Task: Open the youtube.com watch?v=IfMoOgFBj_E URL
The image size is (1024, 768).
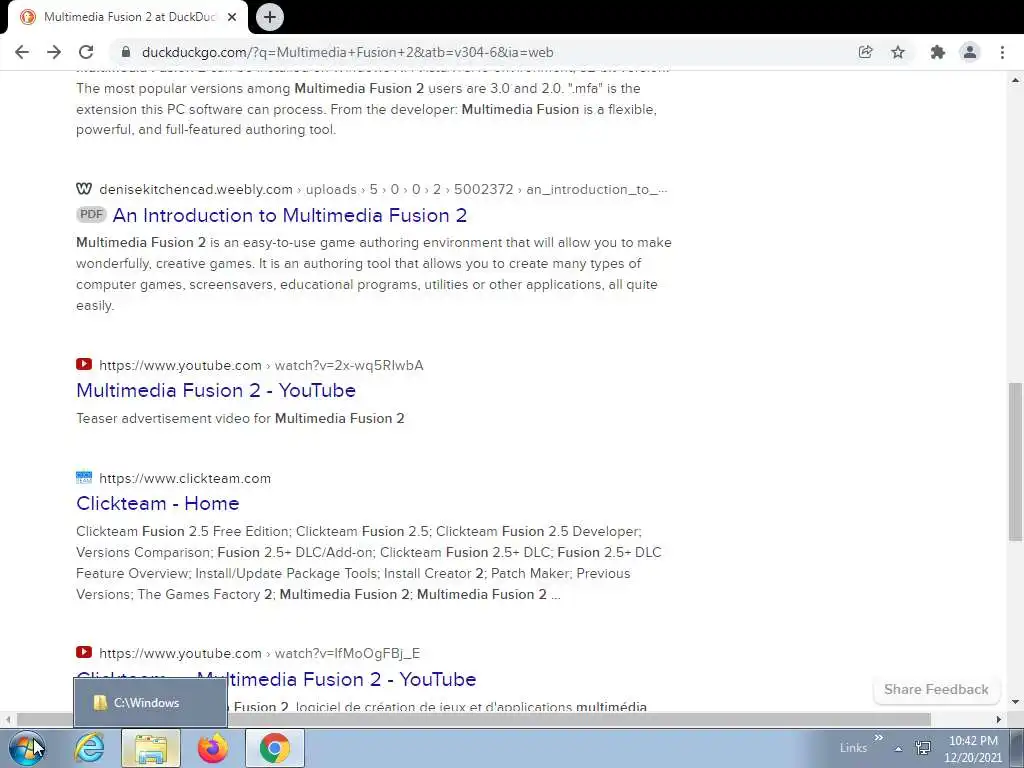Action: (260, 653)
